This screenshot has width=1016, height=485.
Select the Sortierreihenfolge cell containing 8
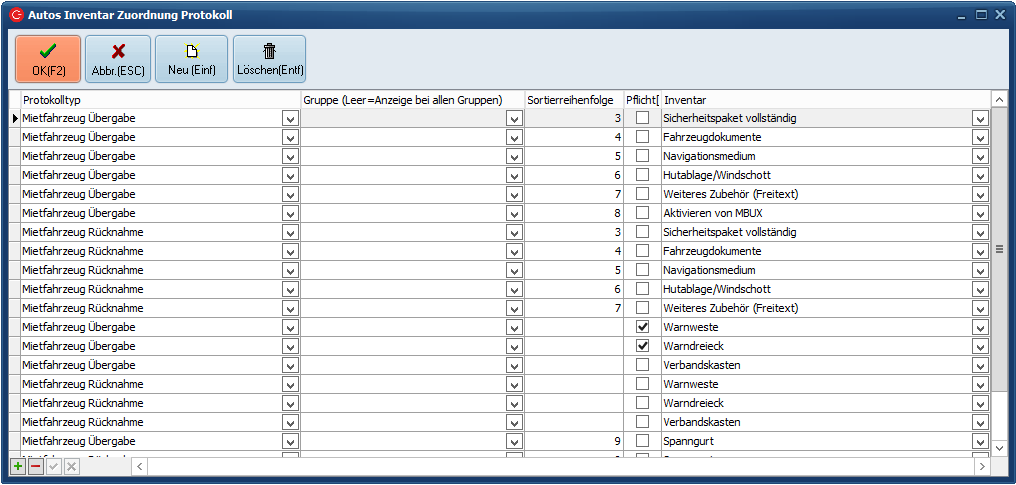(x=573, y=213)
